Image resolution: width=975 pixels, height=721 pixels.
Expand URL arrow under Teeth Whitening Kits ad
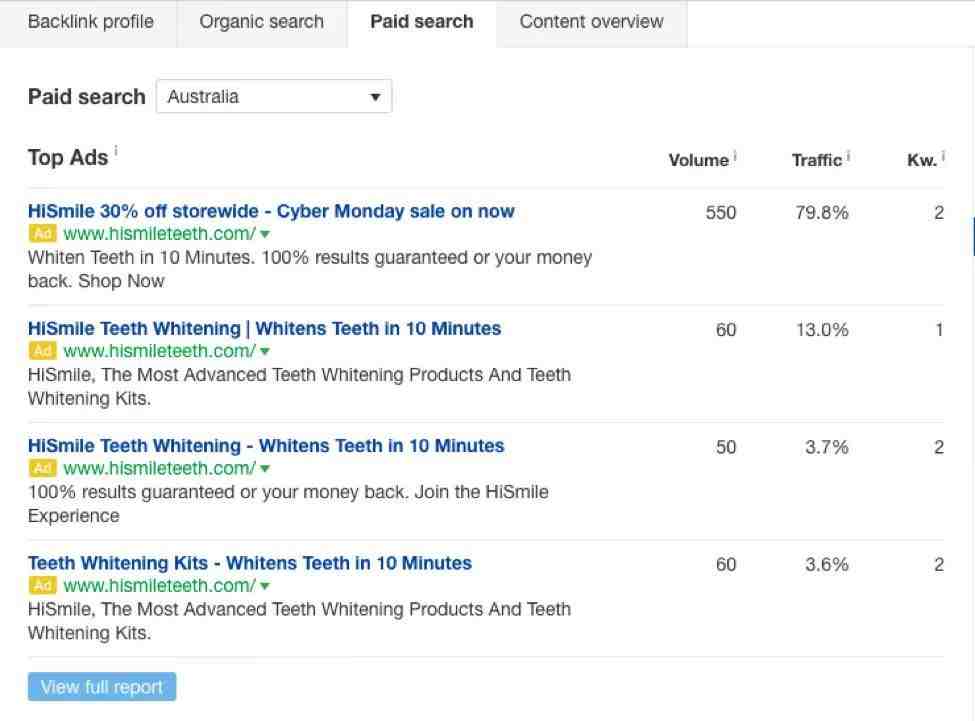tap(265, 586)
